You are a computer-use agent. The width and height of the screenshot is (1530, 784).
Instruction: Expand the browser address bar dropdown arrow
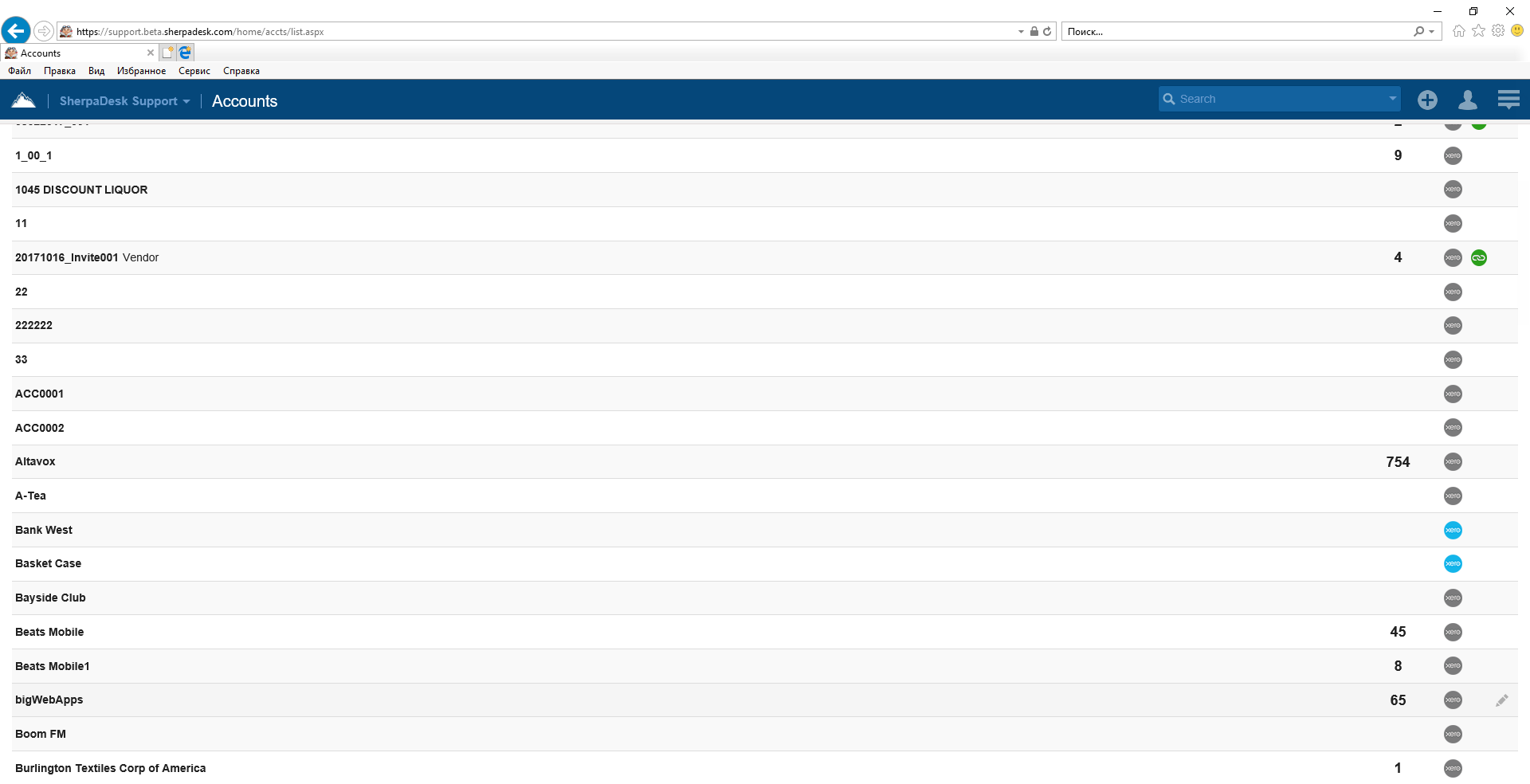tap(1021, 32)
